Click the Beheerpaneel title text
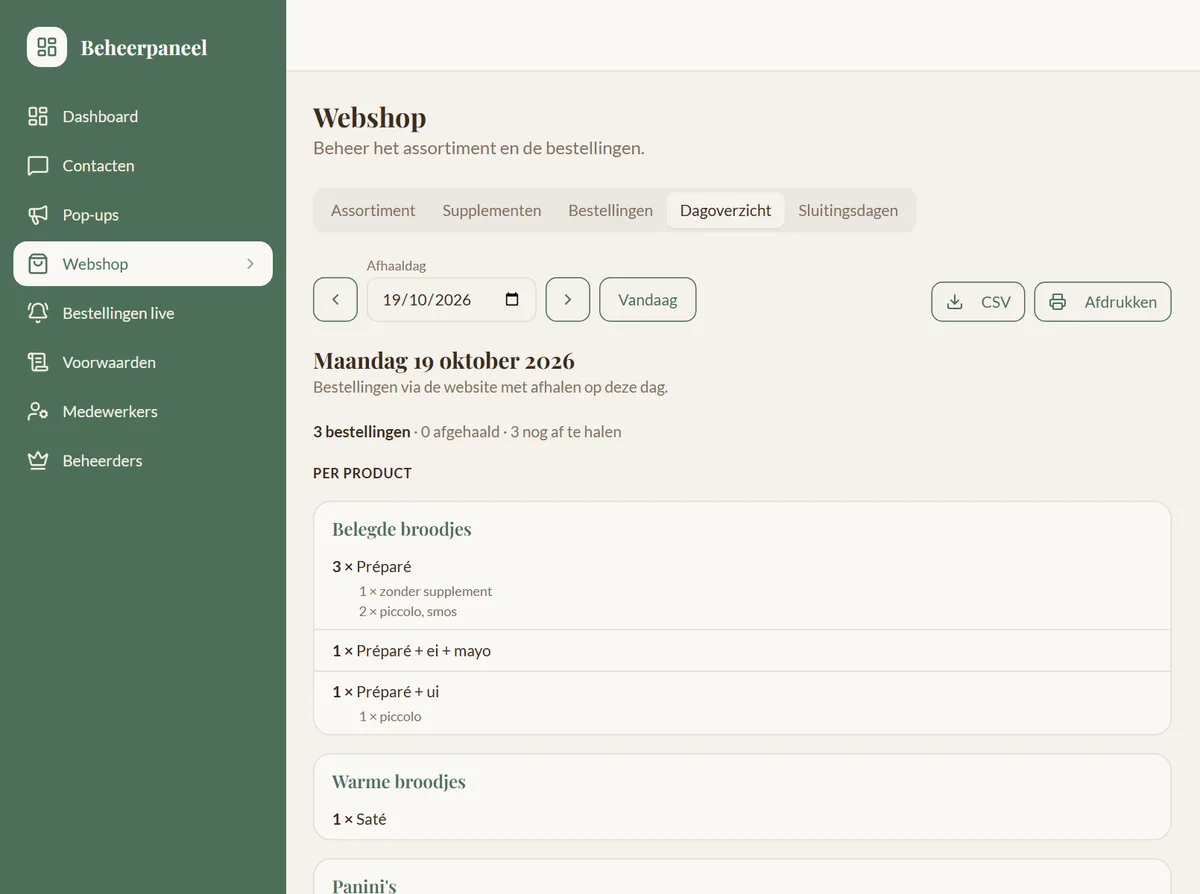 tap(144, 47)
